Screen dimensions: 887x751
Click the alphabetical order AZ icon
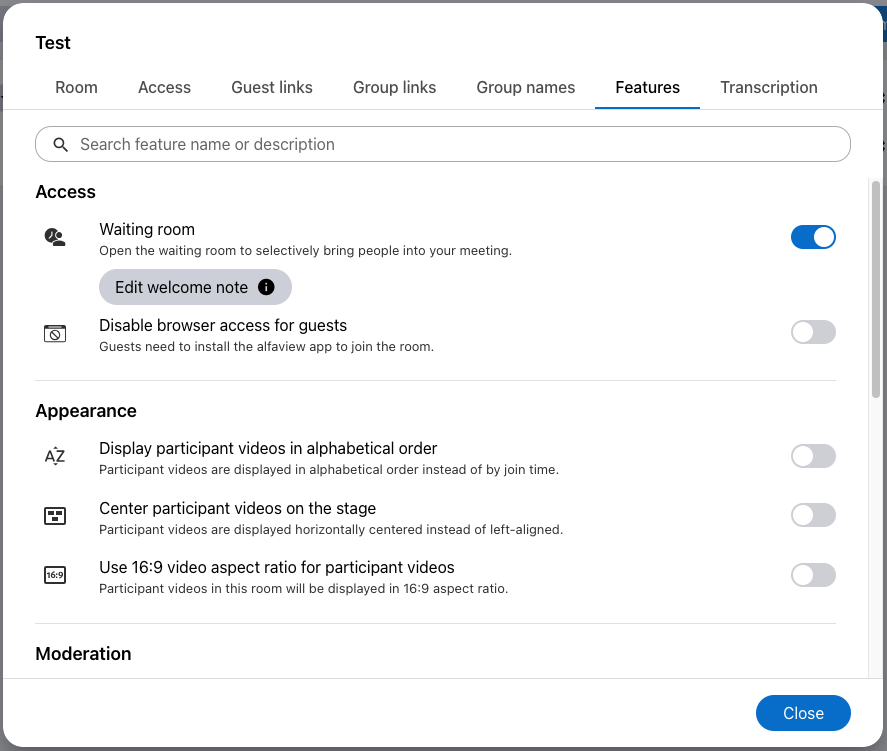pyautogui.click(x=55, y=456)
